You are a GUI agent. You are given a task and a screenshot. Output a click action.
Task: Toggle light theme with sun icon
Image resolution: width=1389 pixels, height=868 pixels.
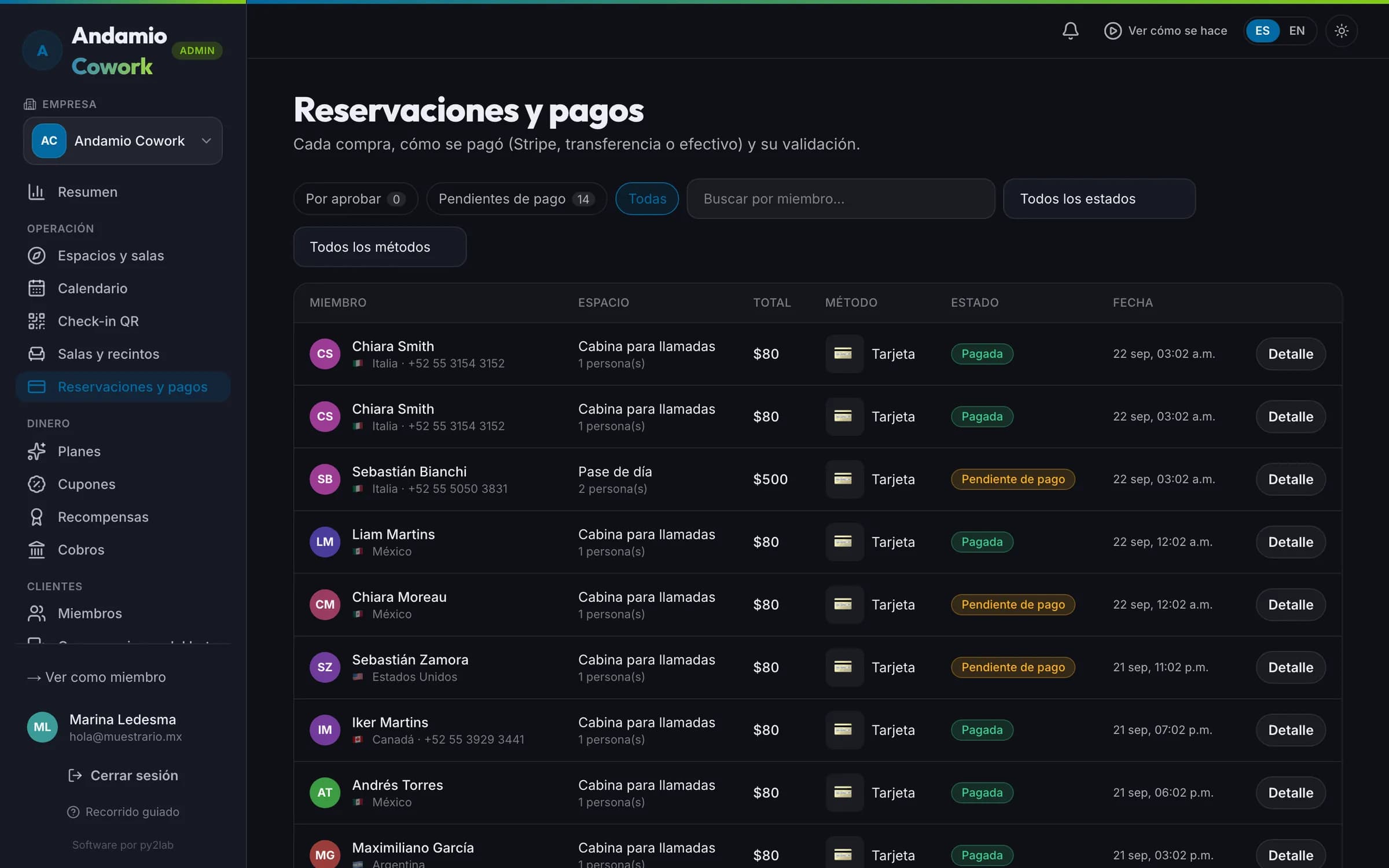(x=1341, y=31)
